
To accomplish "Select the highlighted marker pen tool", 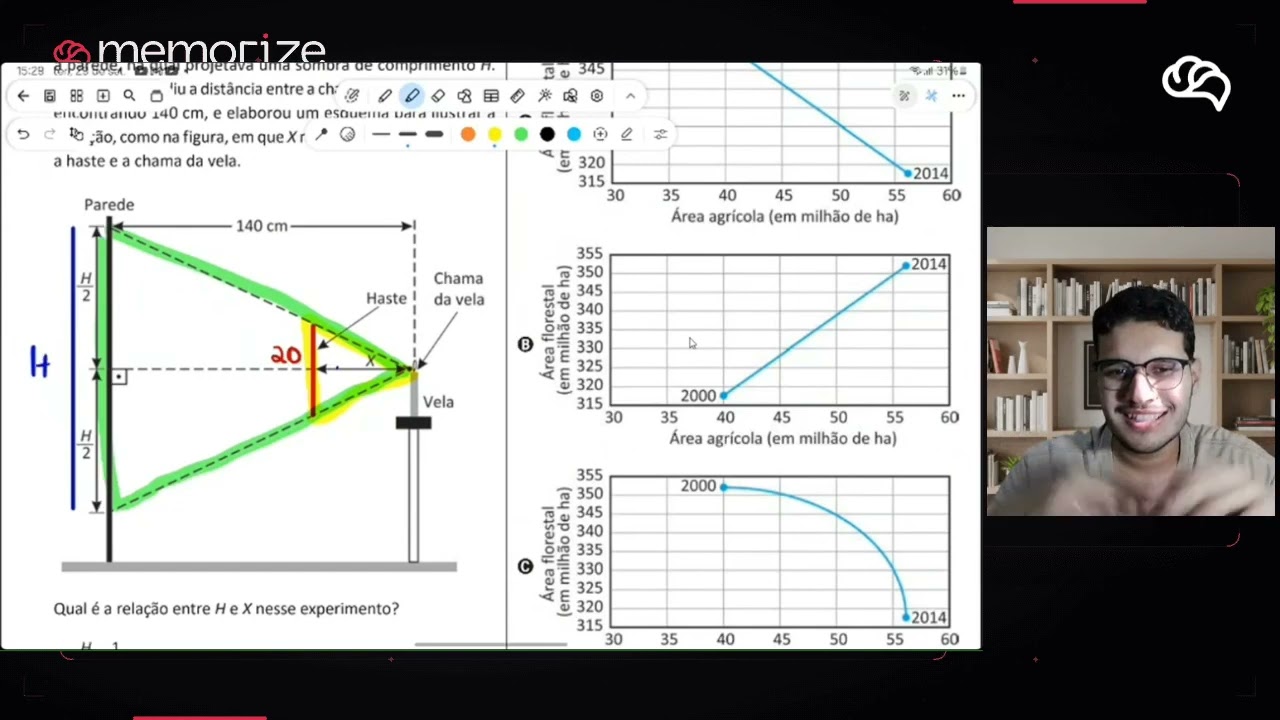I will pos(411,96).
